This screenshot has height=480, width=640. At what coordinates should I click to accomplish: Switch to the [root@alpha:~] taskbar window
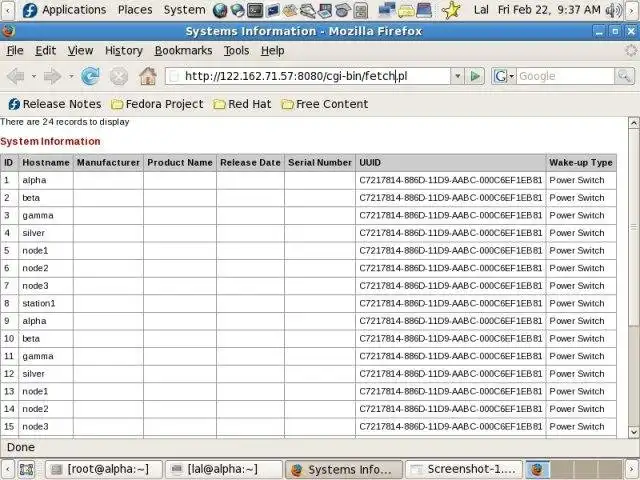(104, 469)
